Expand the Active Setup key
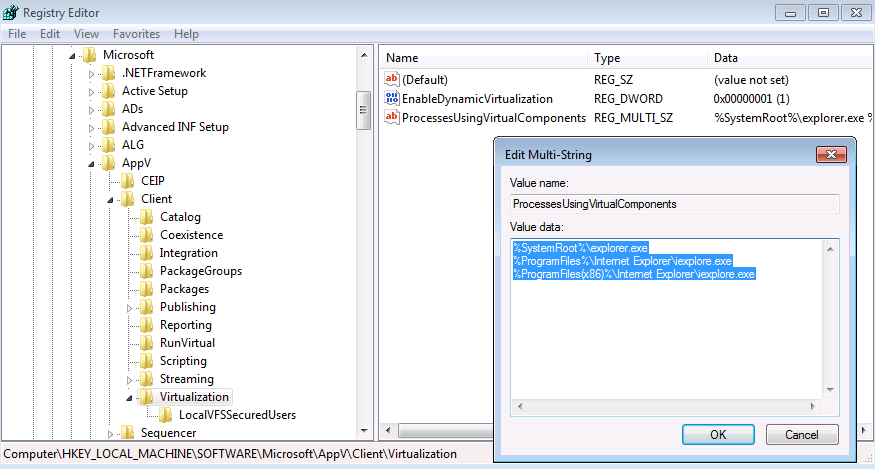The width and height of the screenshot is (875, 469). (x=92, y=92)
